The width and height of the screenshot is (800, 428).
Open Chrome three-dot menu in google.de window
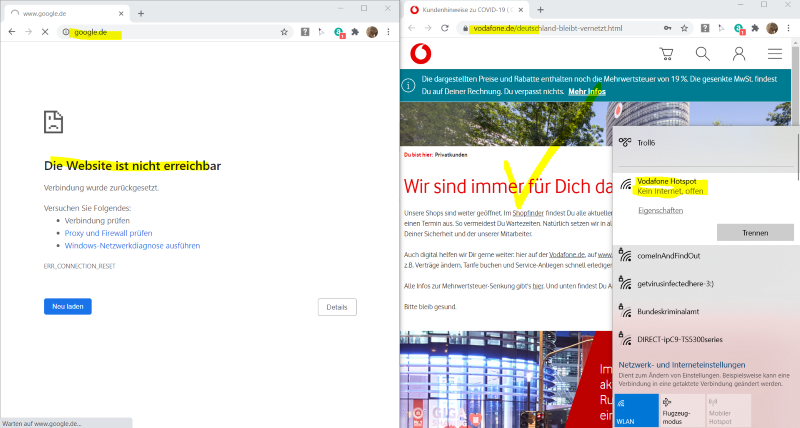pyautogui.click(x=388, y=32)
